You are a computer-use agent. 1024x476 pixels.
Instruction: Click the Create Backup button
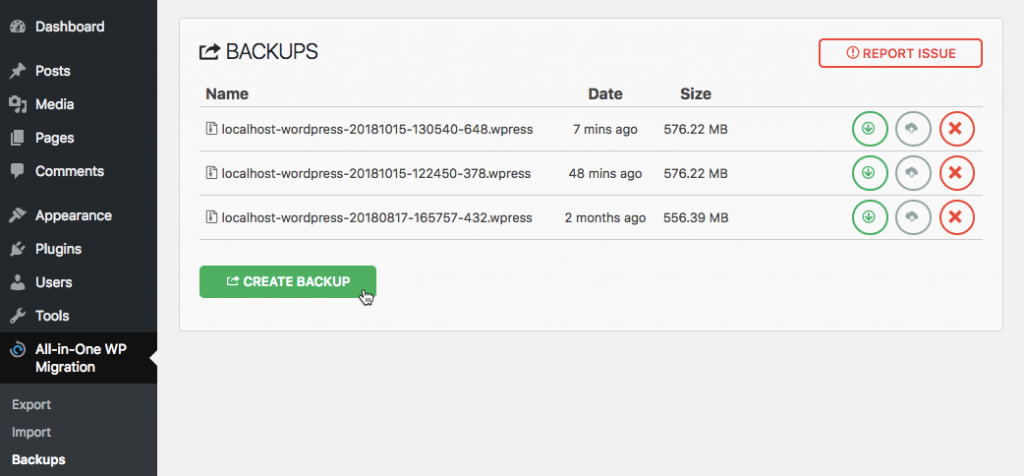click(x=287, y=281)
